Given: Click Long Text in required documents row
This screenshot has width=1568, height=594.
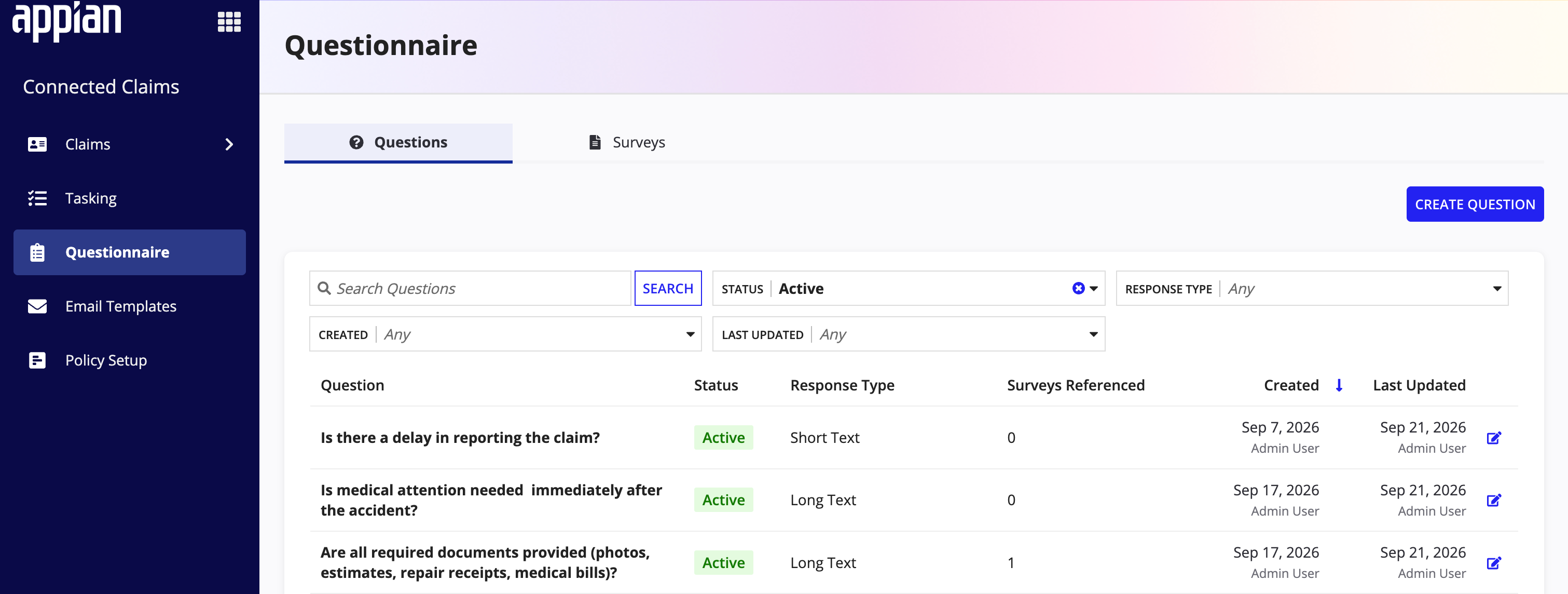Looking at the screenshot, I should coord(823,562).
